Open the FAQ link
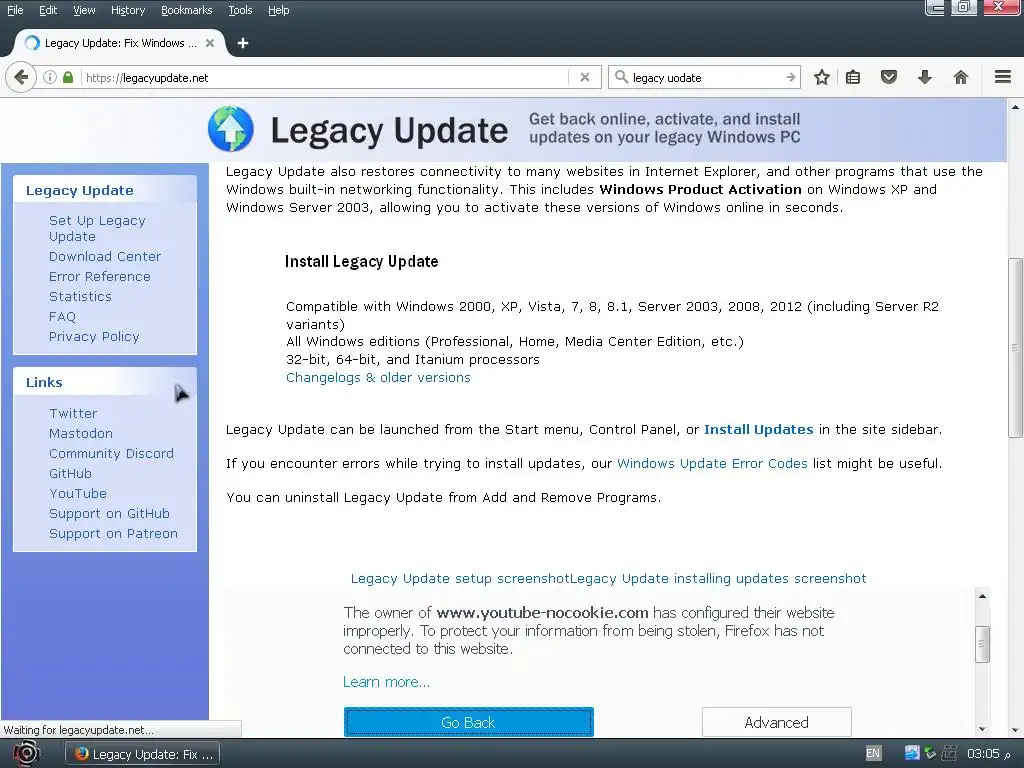 tap(62, 317)
